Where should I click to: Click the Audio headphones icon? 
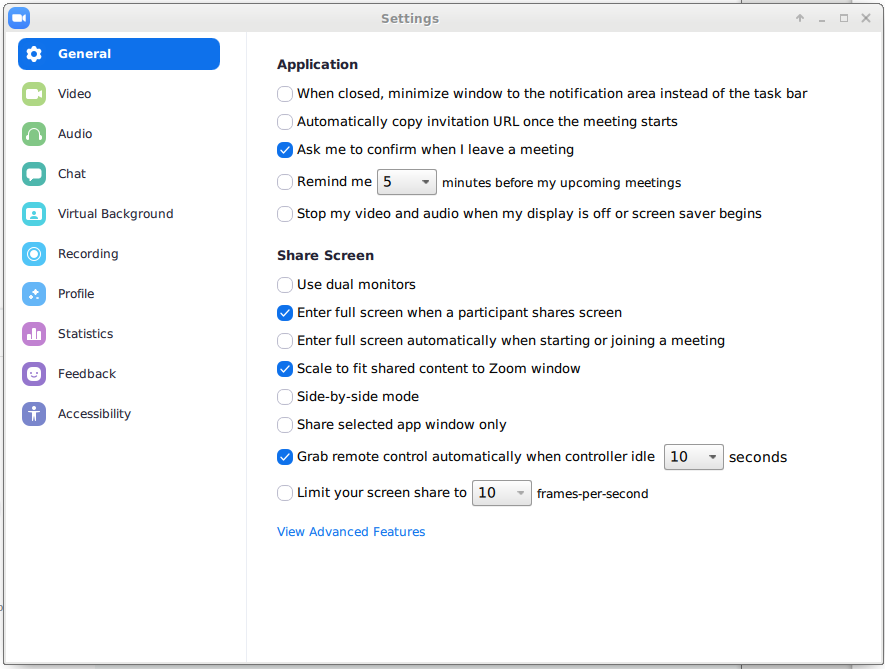[x=34, y=134]
